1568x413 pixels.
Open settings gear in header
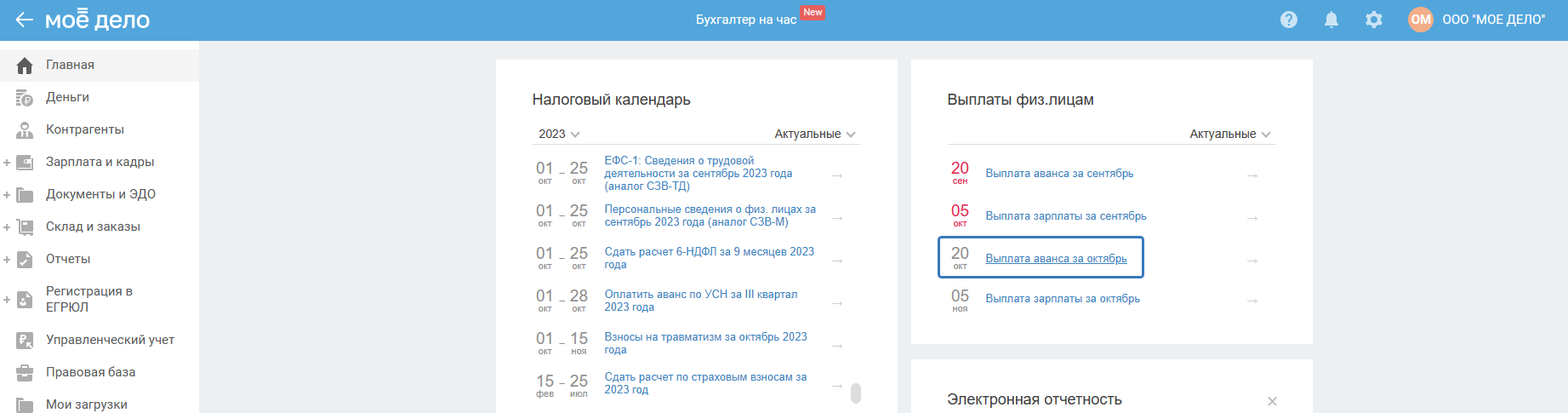point(1374,20)
